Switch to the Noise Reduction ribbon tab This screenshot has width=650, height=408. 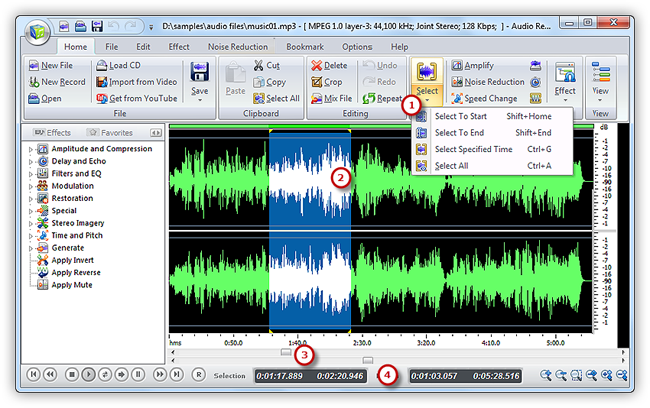(x=238, y=47)
